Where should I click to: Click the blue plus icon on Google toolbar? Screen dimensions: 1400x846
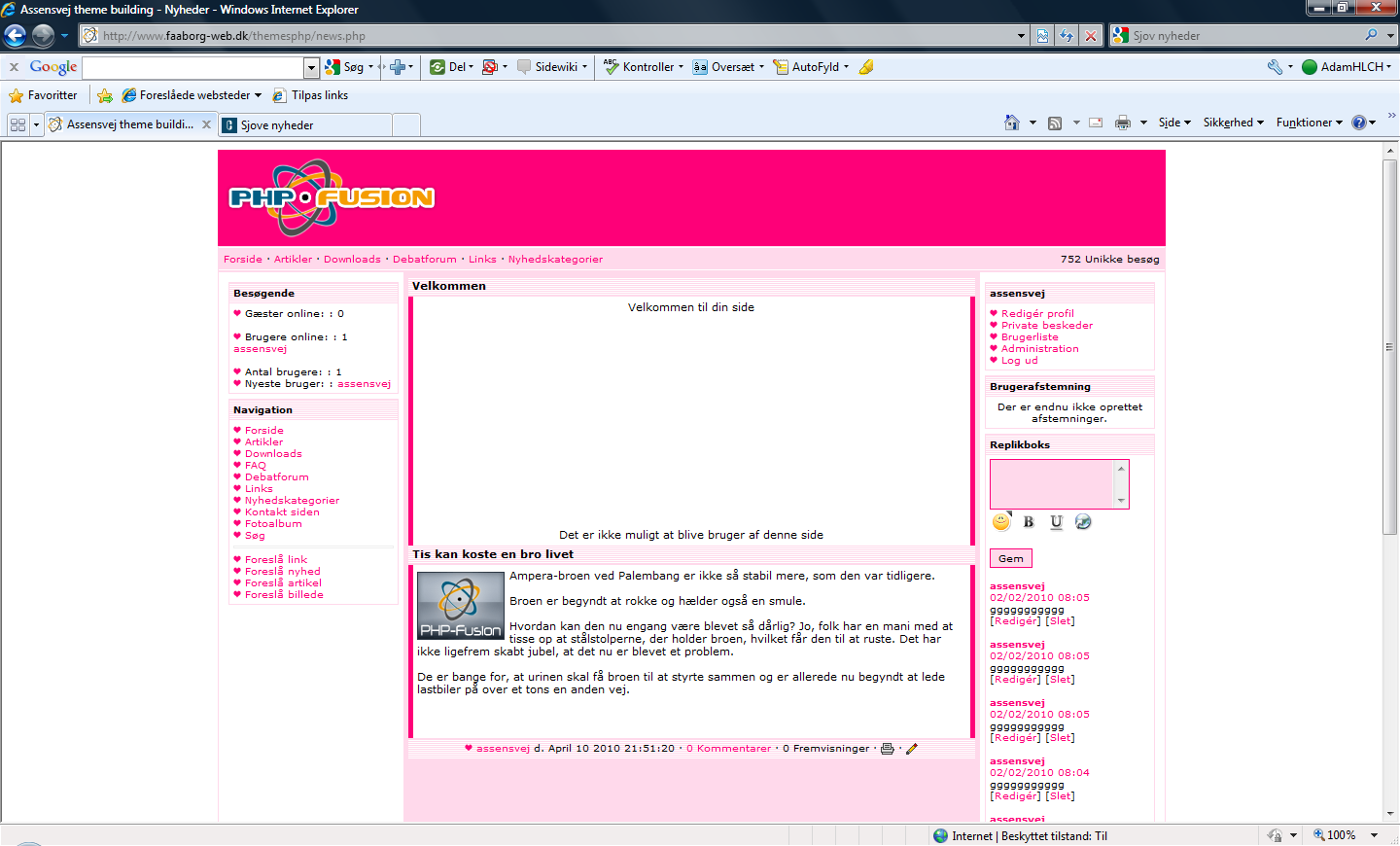397,67
